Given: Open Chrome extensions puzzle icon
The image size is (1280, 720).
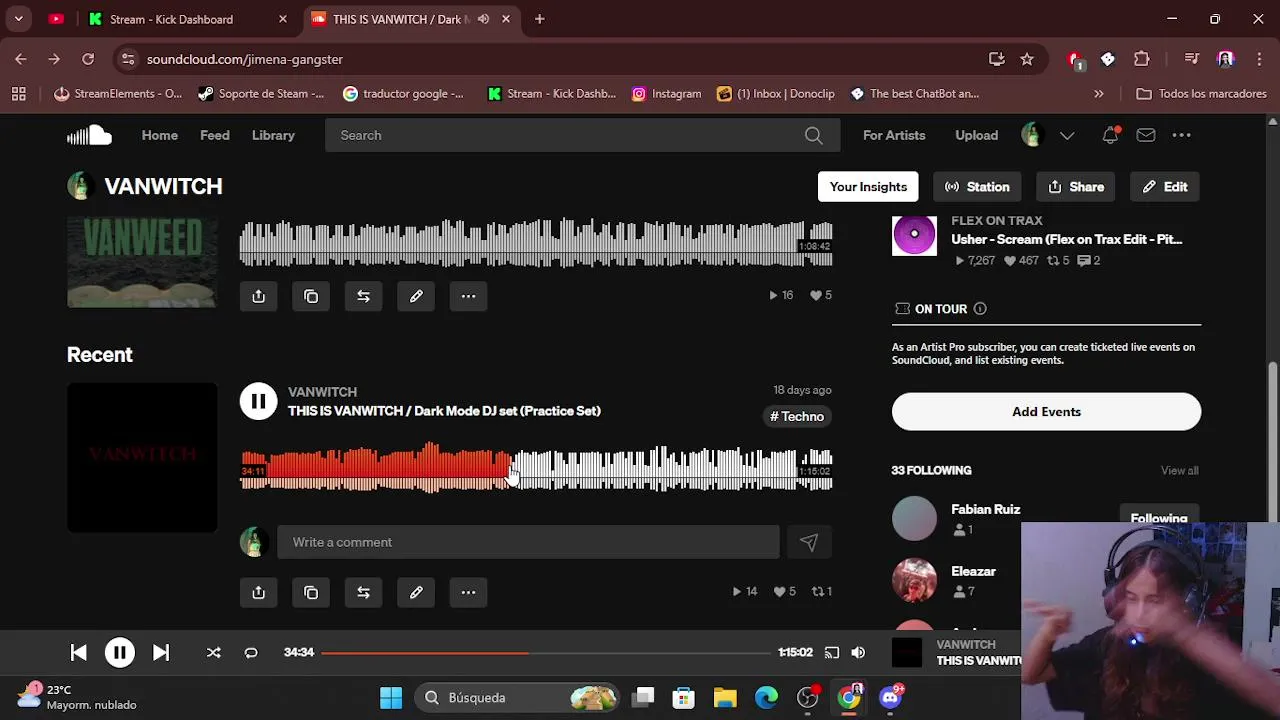Looking at the screenshot, I should pos(1141,59).
